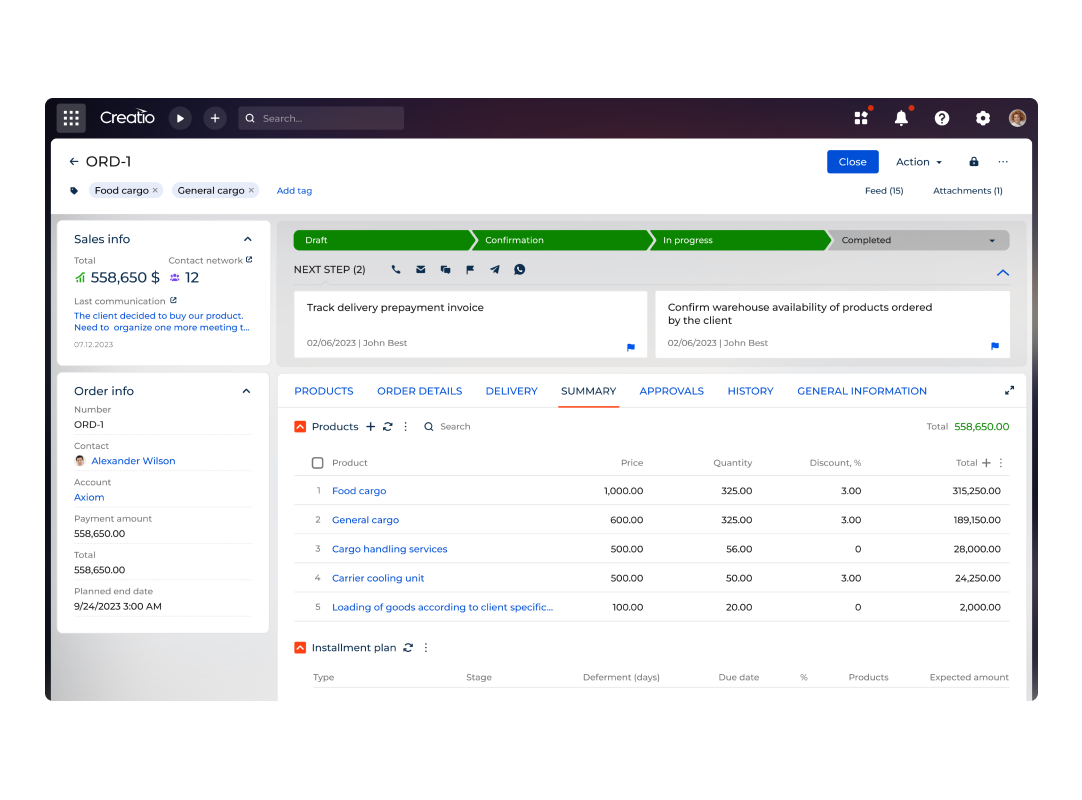Open the Action dropdown menu

click(918, 162)
